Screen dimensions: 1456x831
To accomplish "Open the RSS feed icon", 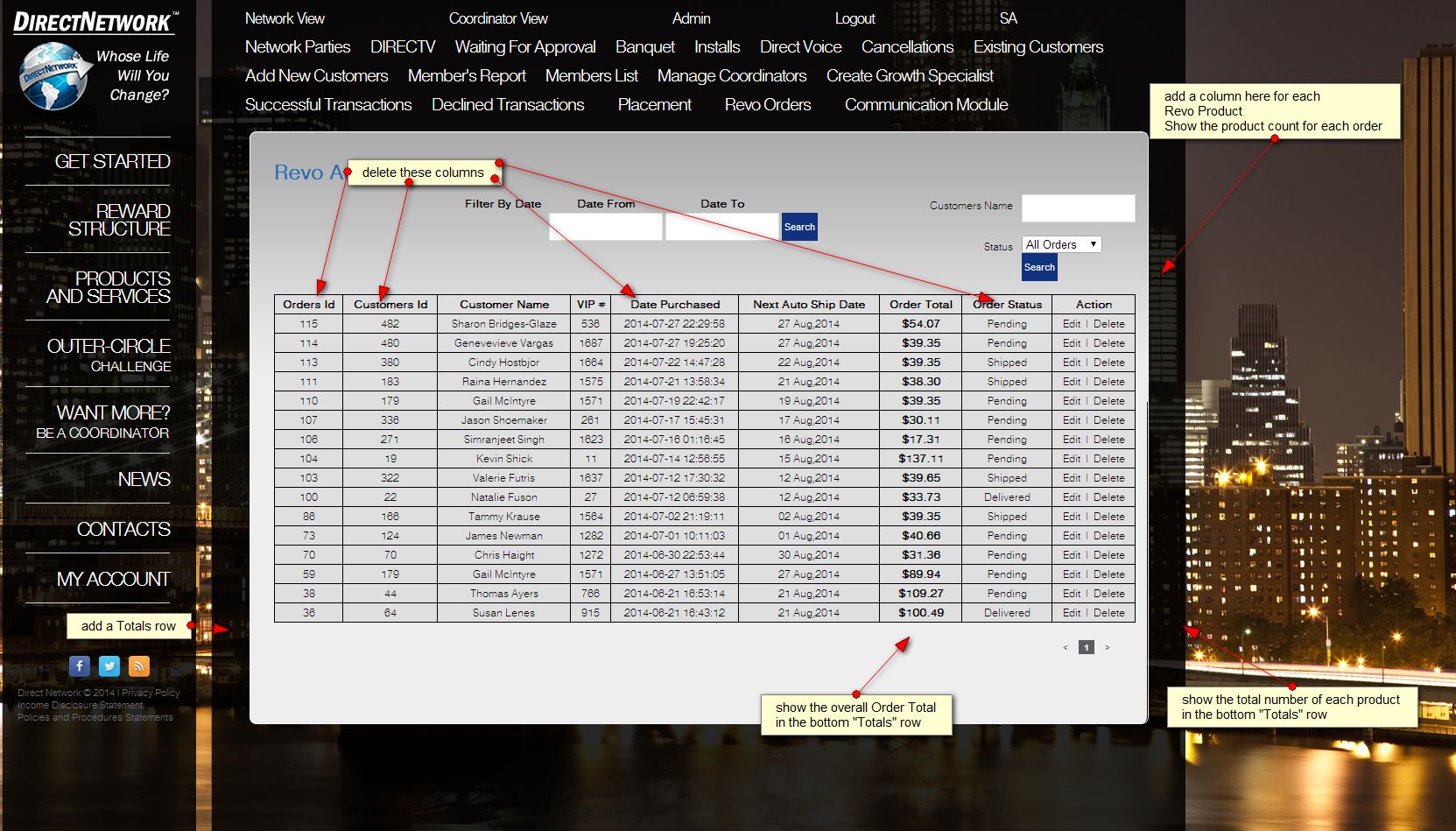I will 139,666.
